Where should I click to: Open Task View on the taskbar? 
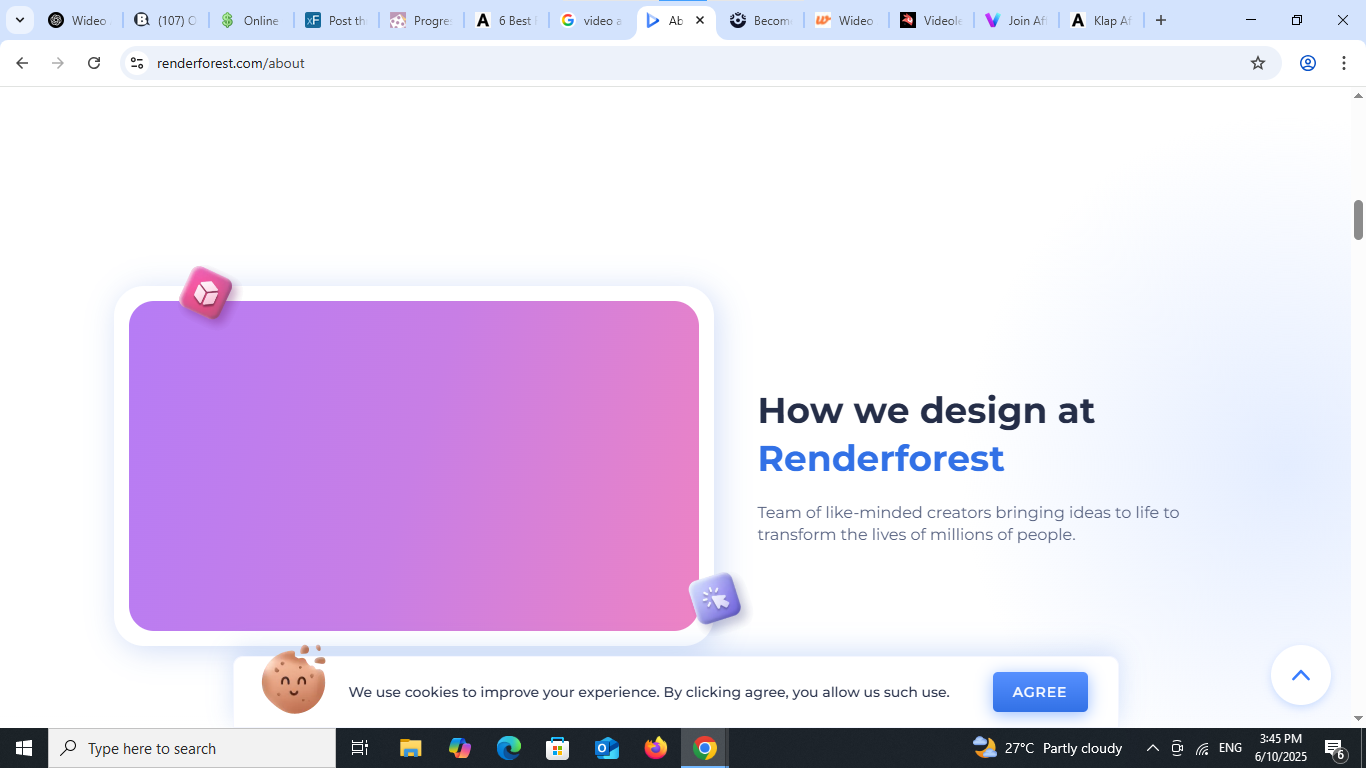click(x=360, y=748)
